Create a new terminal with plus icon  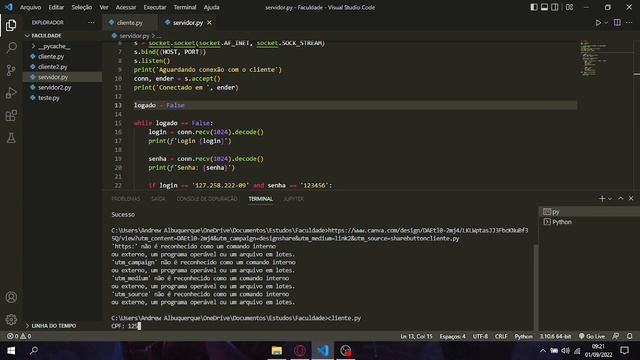pos(602,198)
